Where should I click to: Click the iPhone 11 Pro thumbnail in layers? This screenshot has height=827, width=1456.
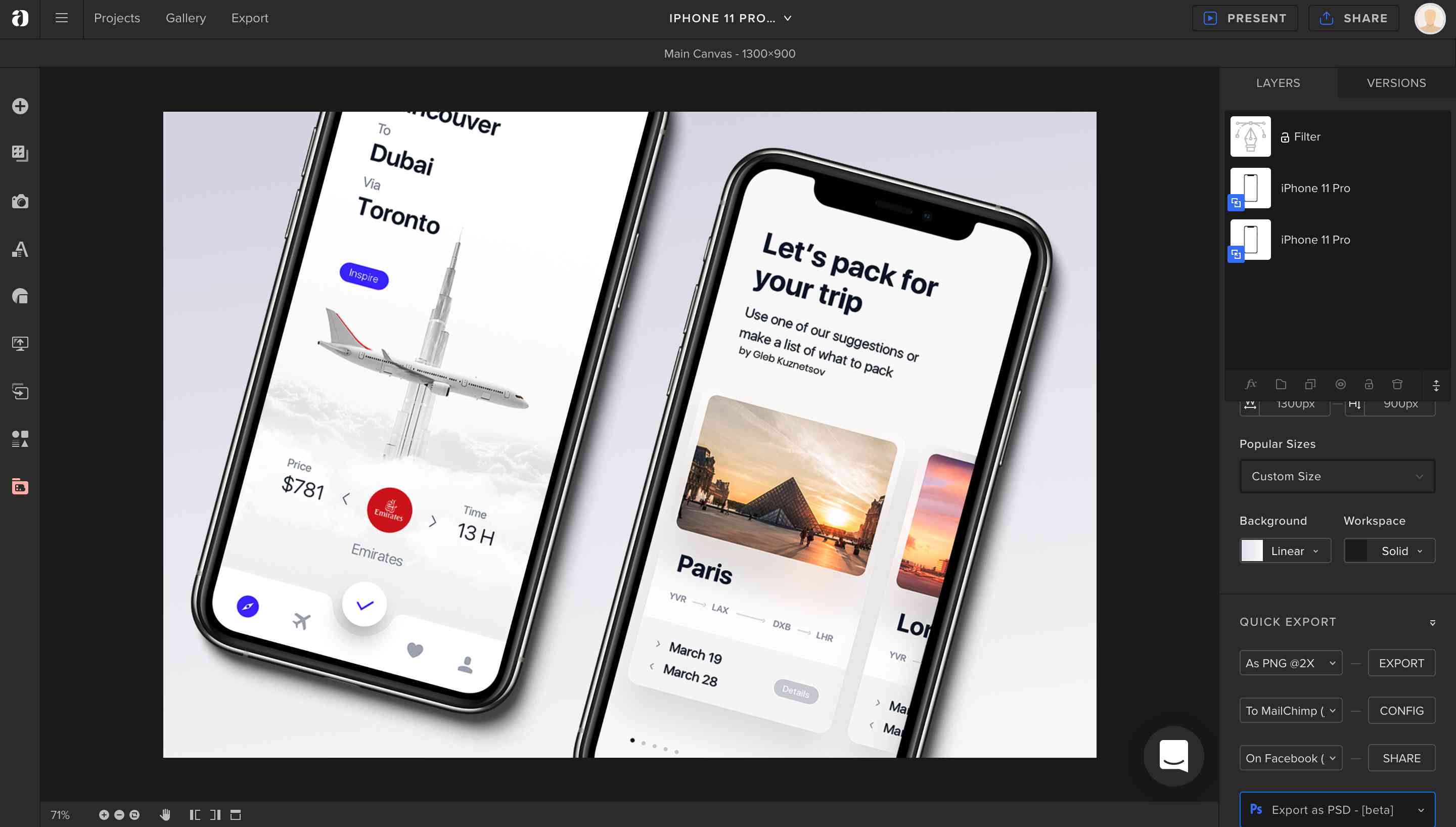pyautogui.click(x=1250, y=188)
